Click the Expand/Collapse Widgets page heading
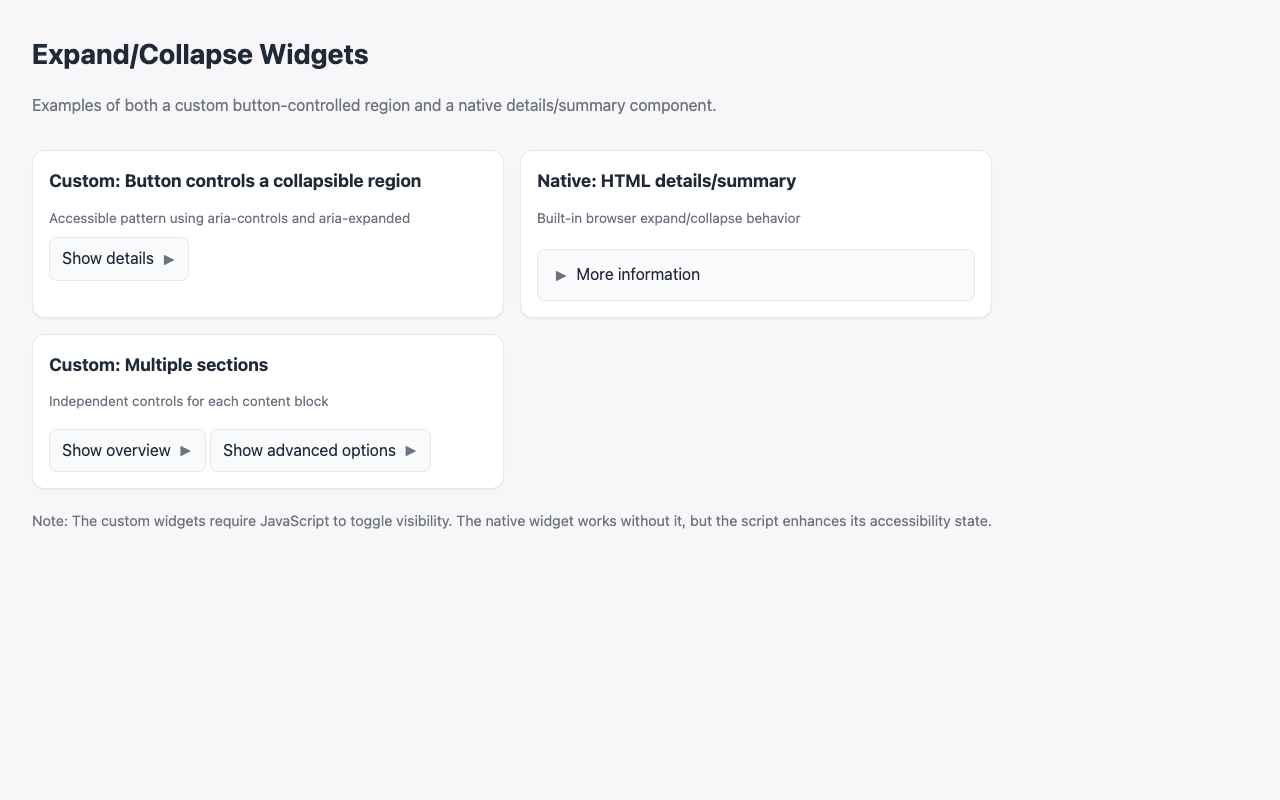The image size is (1280, 800). pyautogui.click(x=200, y=54)
